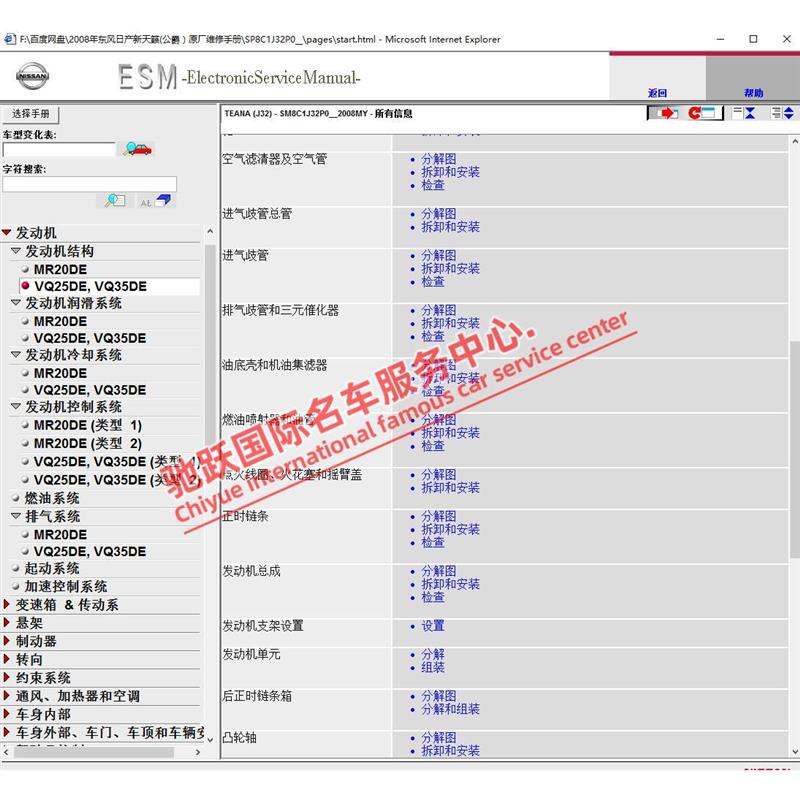Screen dimensions: 800x800
Task: Open the 燃油系统 tree item
Action: pos(52,498)
